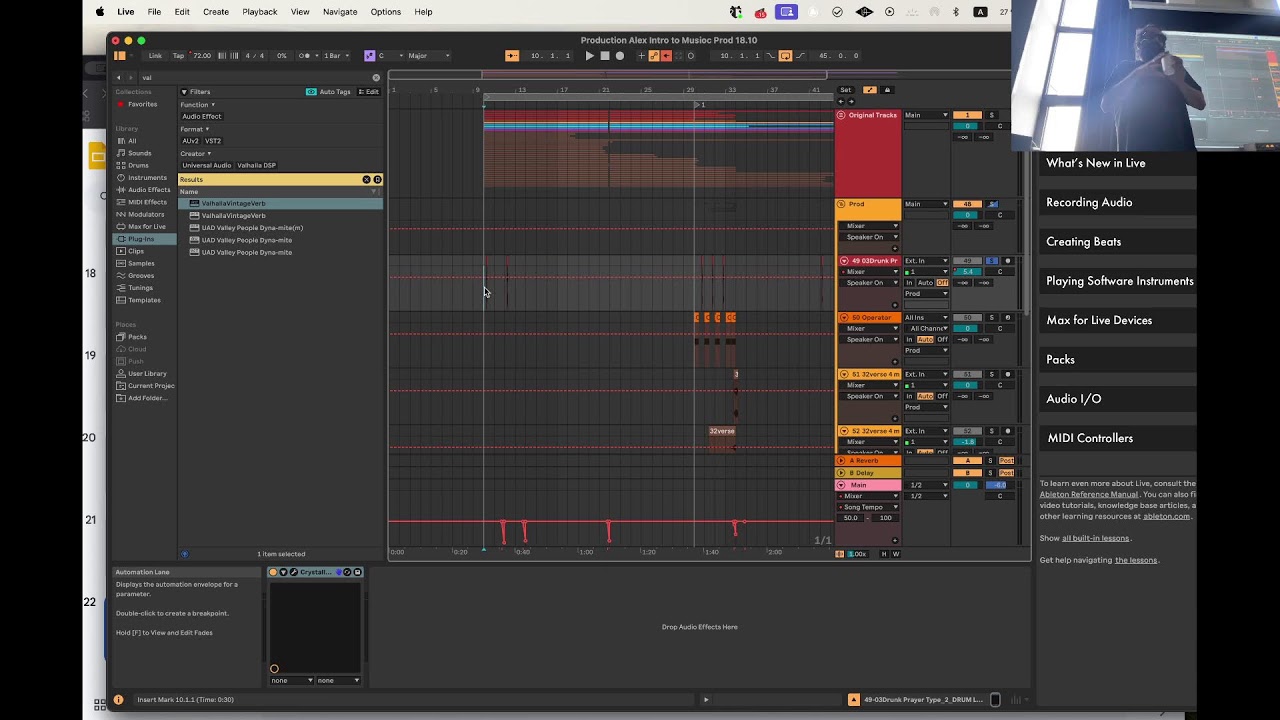The height and width of the screenshot is (720, 1280).
Task: Clear the browser search field text
Action: [376, 78]
